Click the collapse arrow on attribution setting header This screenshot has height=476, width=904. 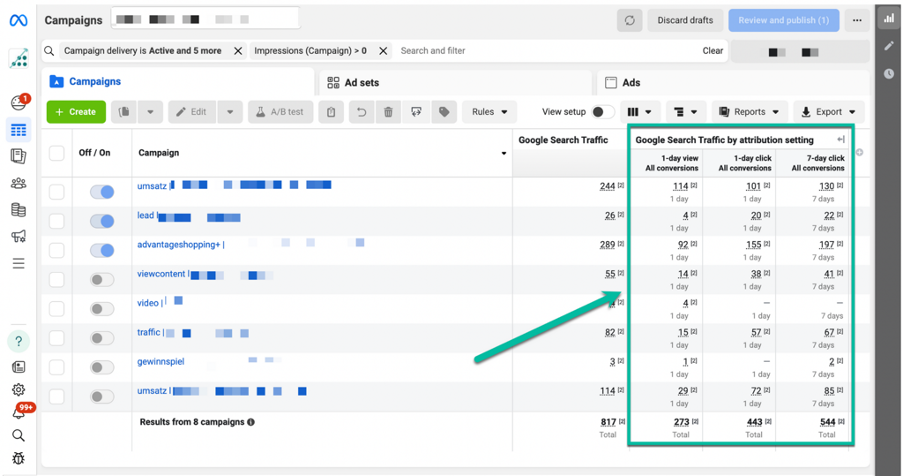[x=841, y=139]
